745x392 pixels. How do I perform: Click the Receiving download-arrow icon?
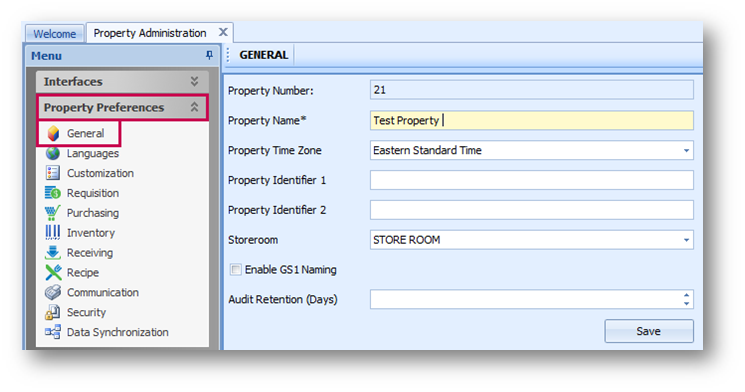(53, 252)
